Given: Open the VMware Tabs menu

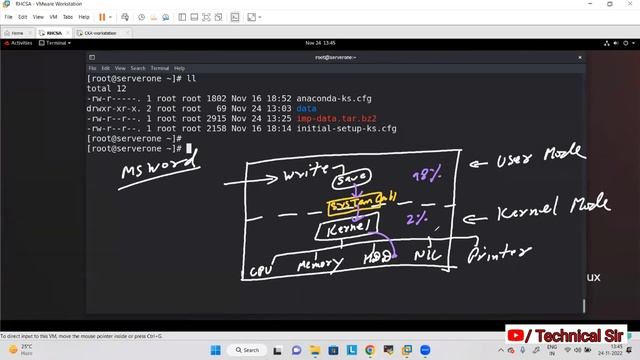Looking at the screenshot, I should click(68, 17).
